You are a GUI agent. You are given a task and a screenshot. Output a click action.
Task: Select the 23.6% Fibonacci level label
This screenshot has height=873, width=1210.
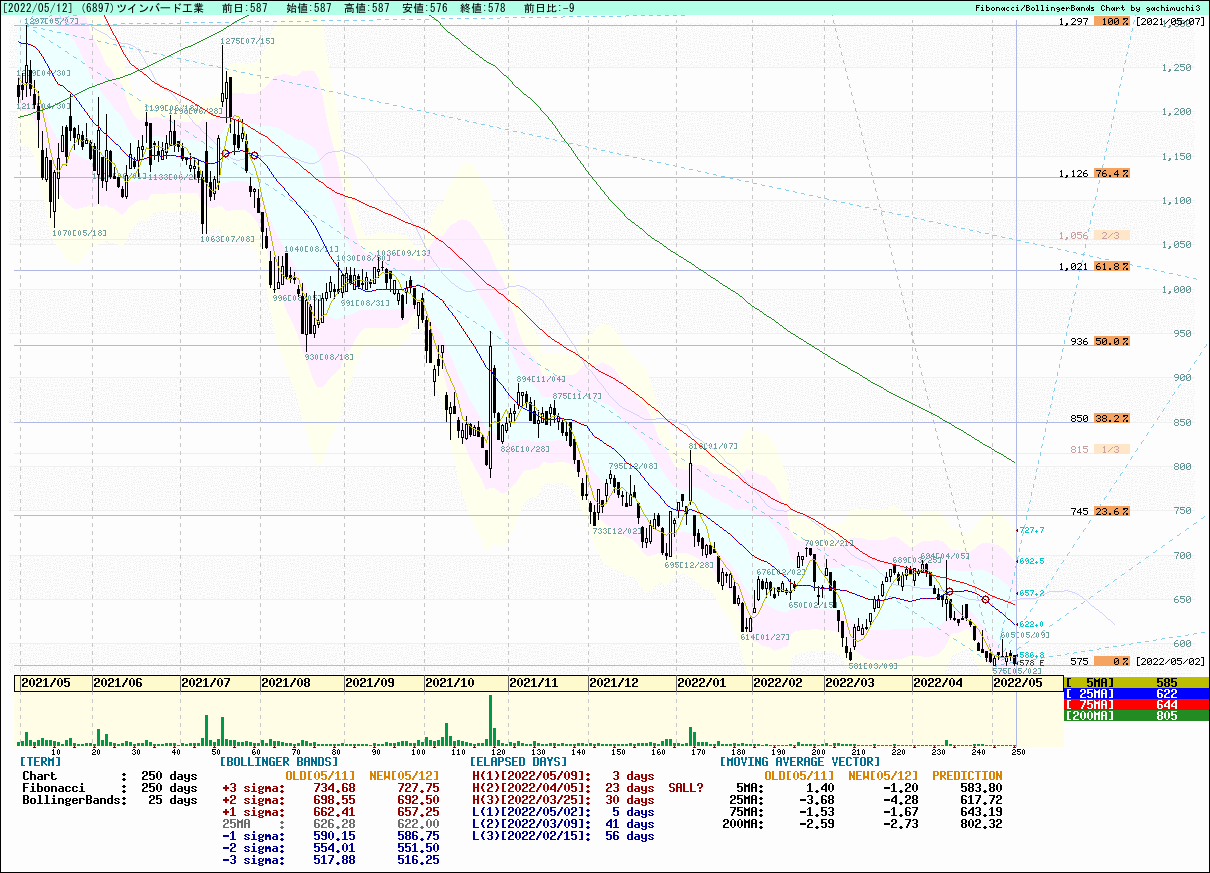point(1111,511)
